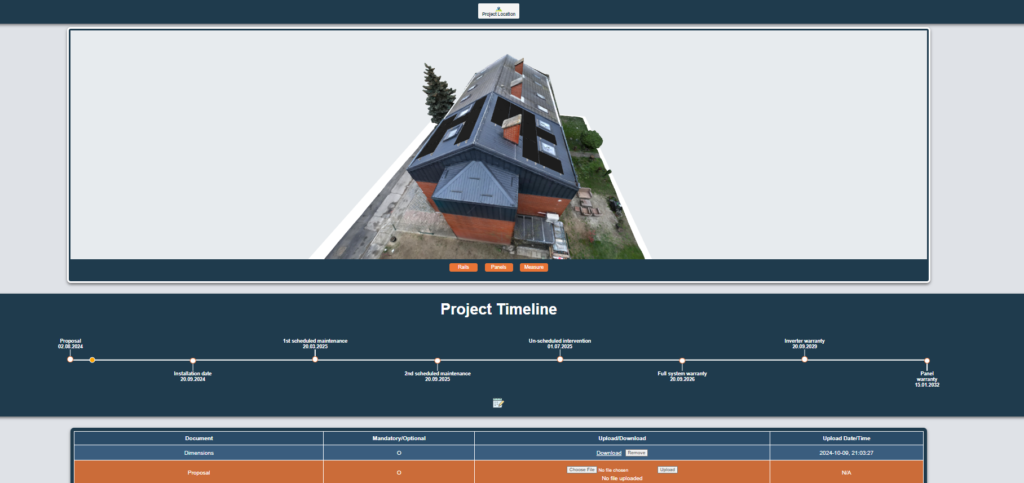The width and height of the screenshot is (1024, 483).
Task: Toggle the Panels overlay button
Action: (499, 267)
